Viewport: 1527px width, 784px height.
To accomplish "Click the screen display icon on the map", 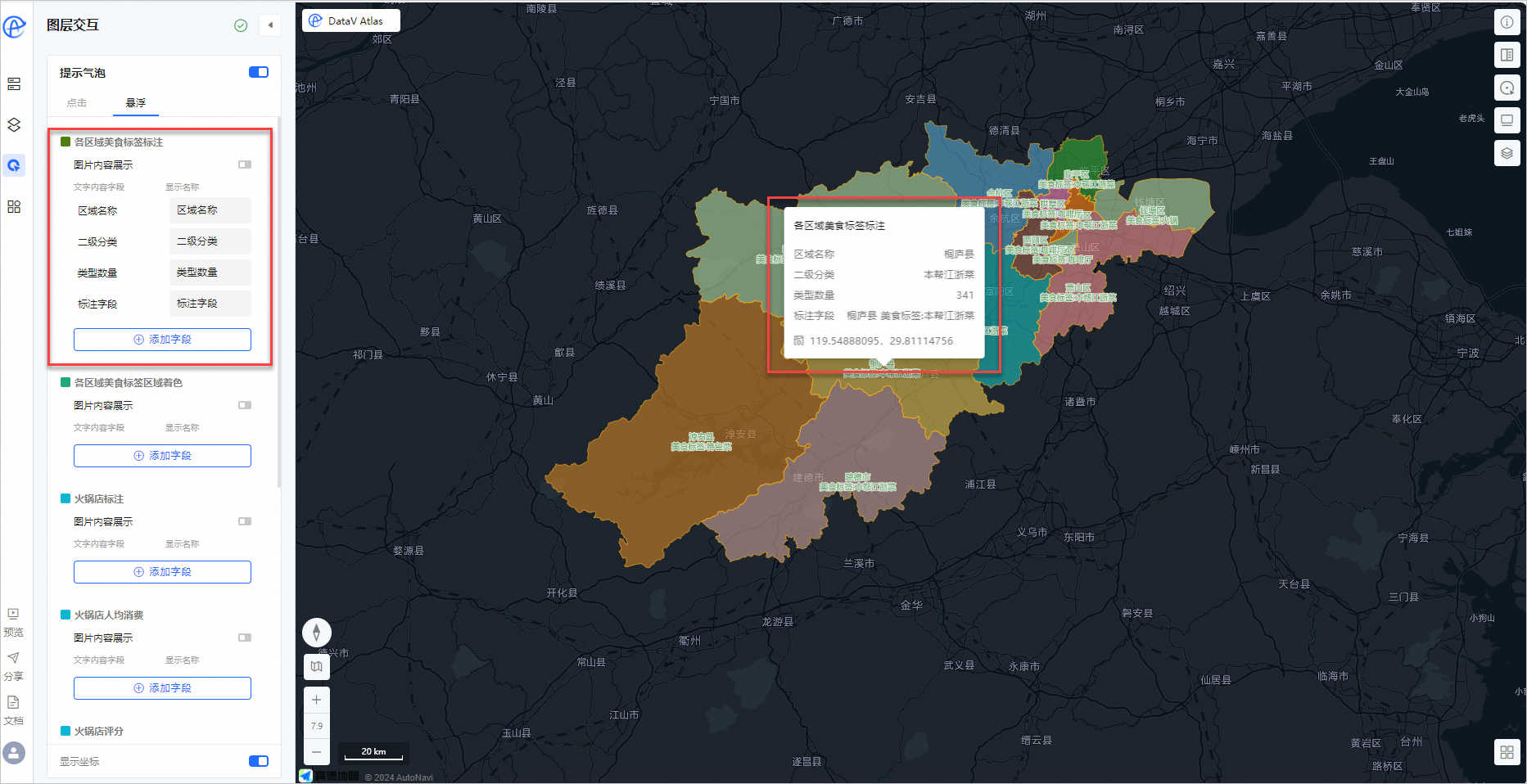I will pos(1507,120).
